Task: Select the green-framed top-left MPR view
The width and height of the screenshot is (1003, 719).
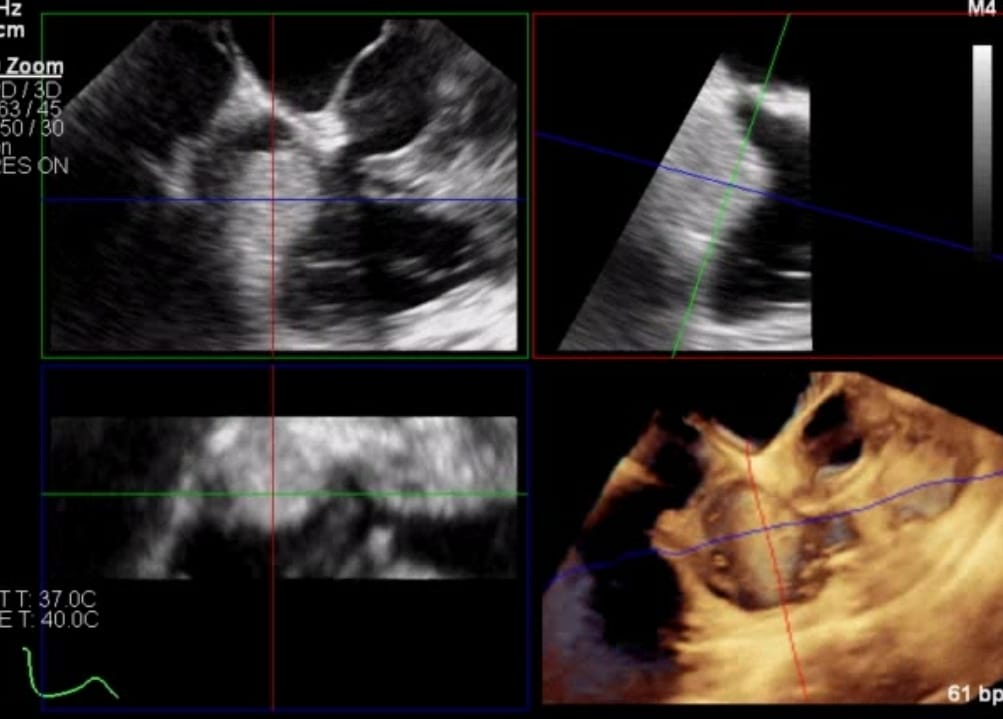Action: 285,186
